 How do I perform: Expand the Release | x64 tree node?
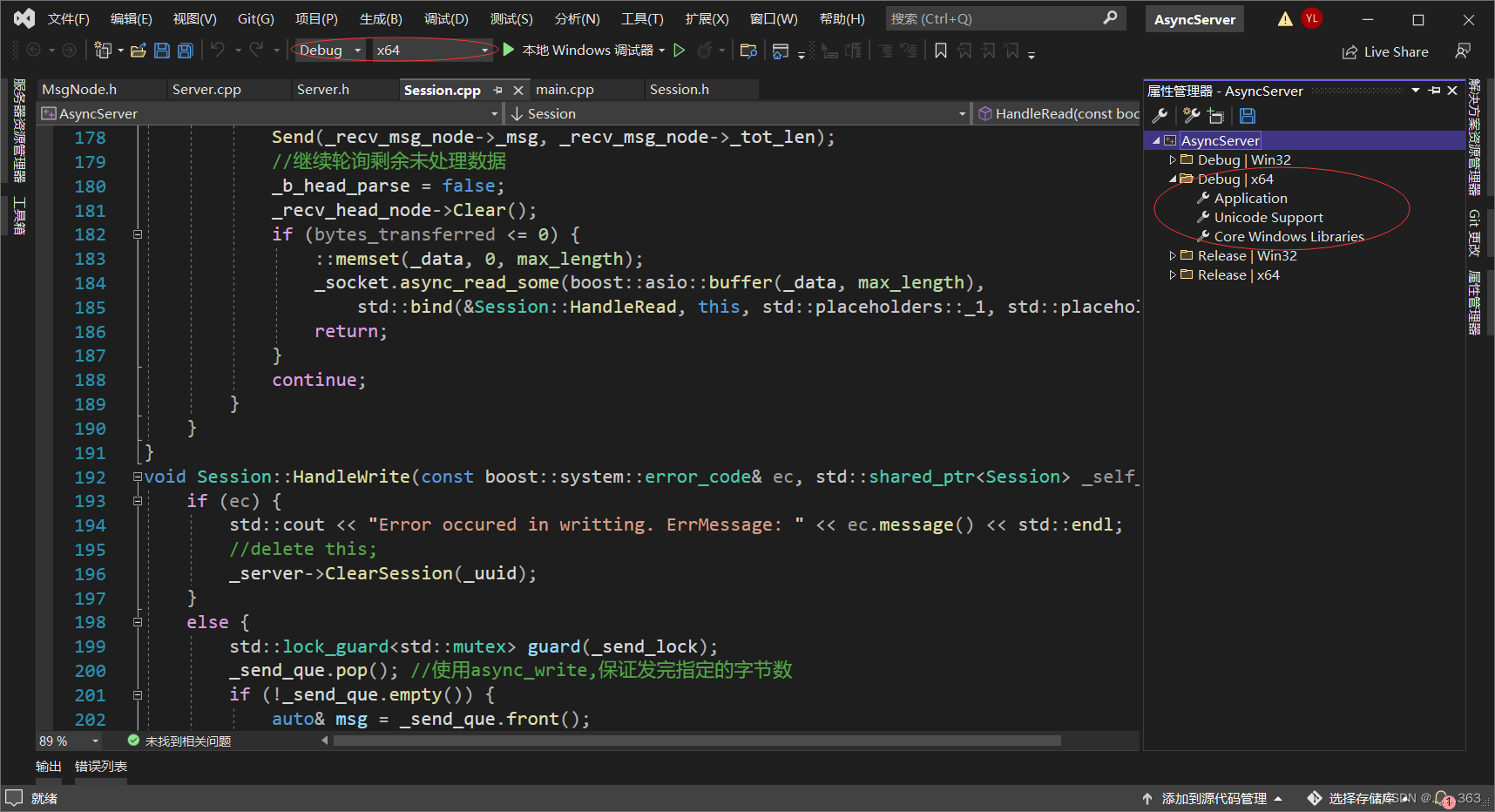pyautogui.click(x=1173, y=275)
